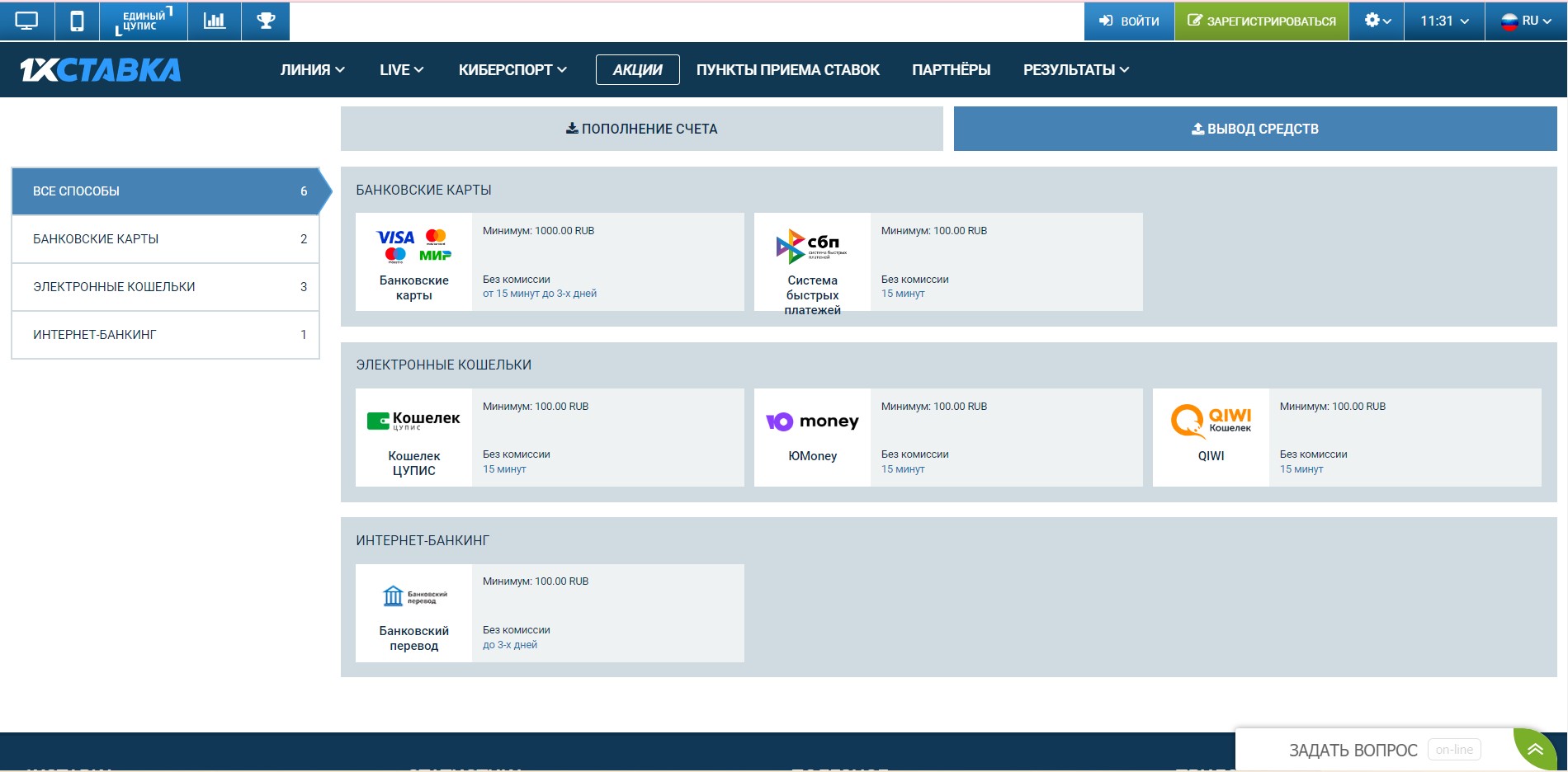This screenshot has width=1568, height=772.
Task: Click the ЗАДАТЬ ВОПРОС chat button
Action: (1353, 750)
